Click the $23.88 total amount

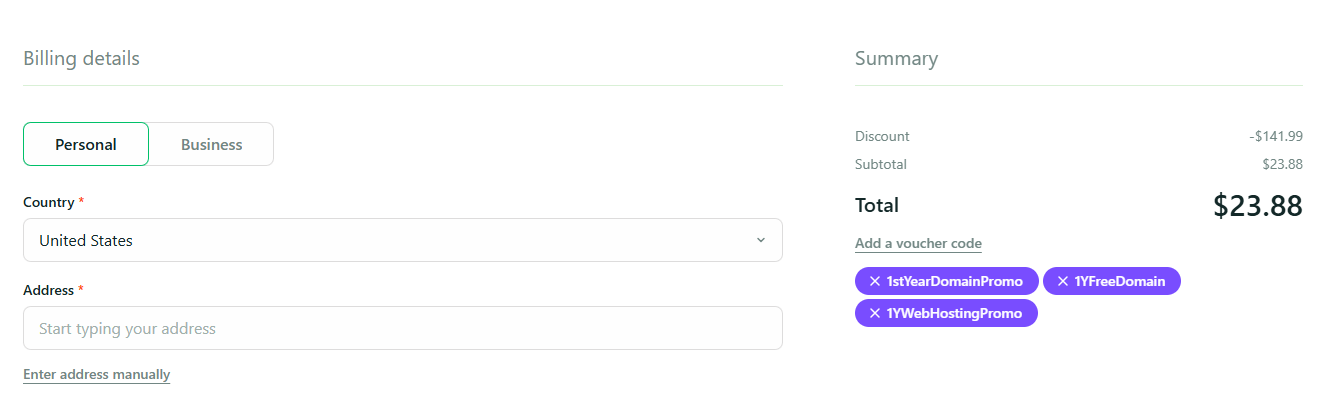[1257, 206]
